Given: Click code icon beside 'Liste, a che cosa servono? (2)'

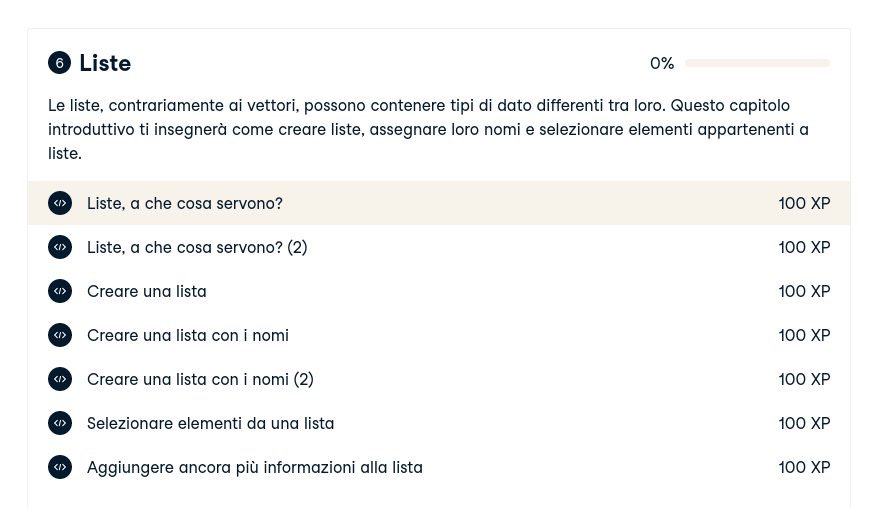Looking at the screenshot, I should (60, 247).
